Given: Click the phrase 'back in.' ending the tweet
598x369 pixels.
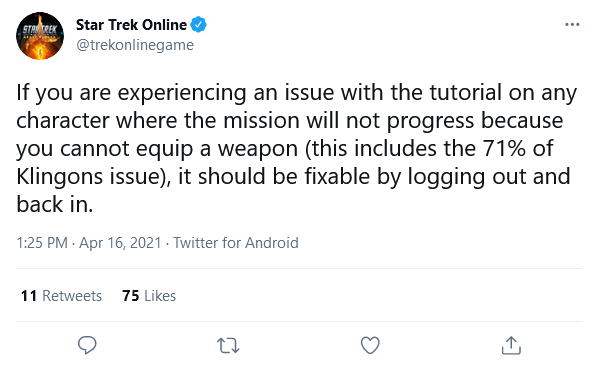Looking at the screenshot, I should tap(55, 204).
